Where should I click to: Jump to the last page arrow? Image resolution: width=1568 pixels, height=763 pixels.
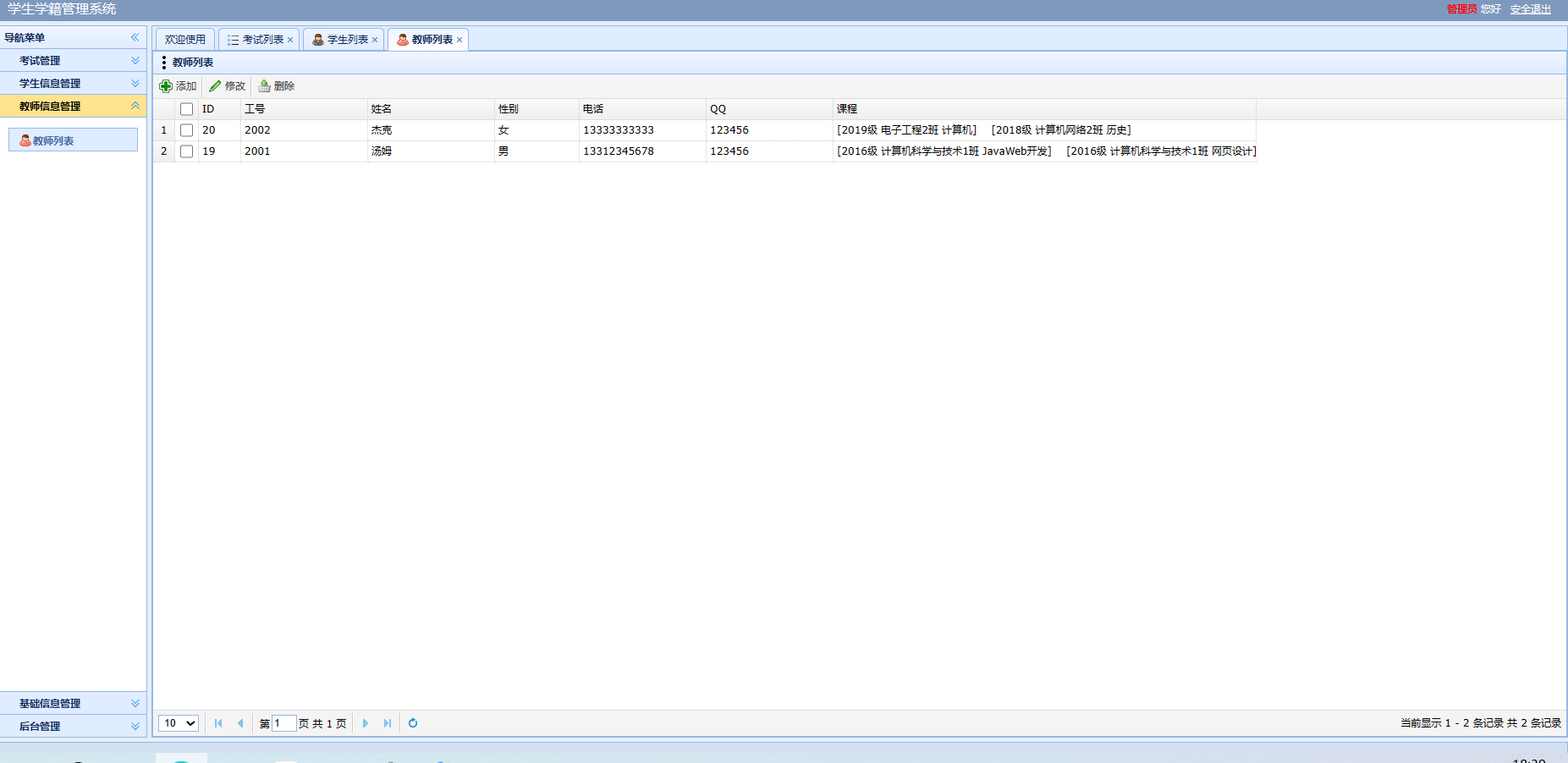[x=388, y=723]
